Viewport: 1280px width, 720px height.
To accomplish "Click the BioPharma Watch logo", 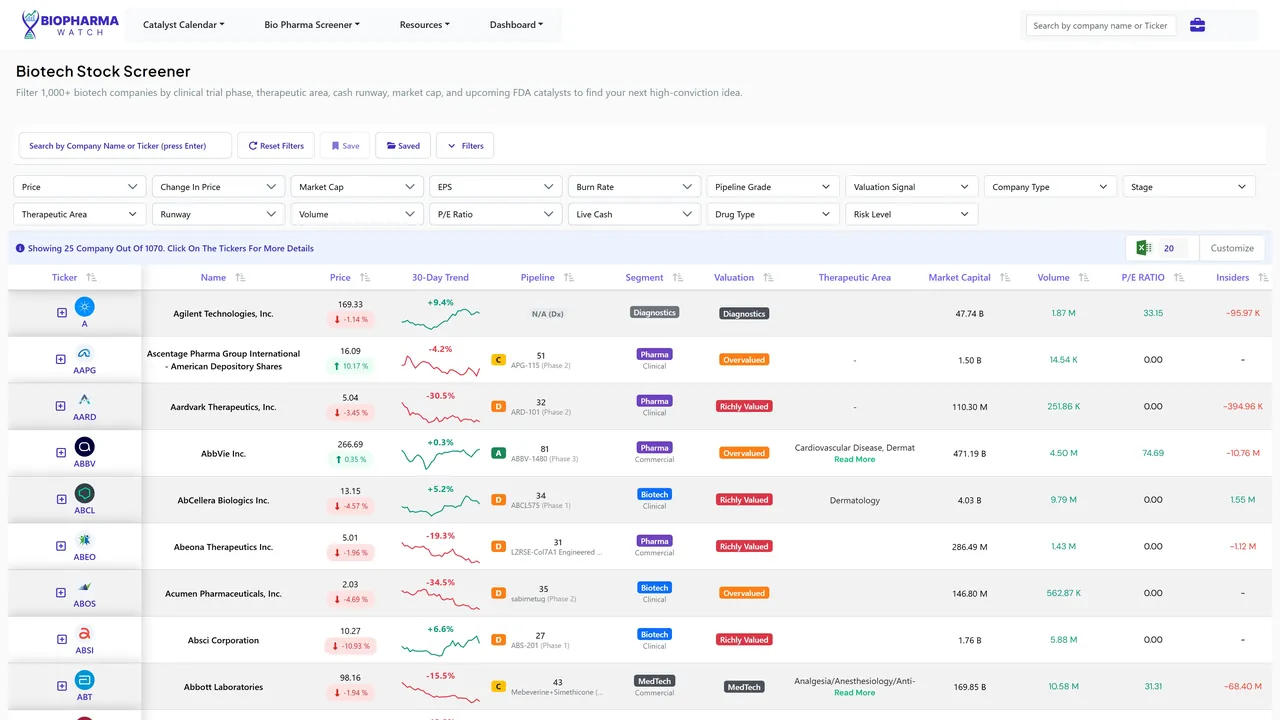I will point(70,25).
